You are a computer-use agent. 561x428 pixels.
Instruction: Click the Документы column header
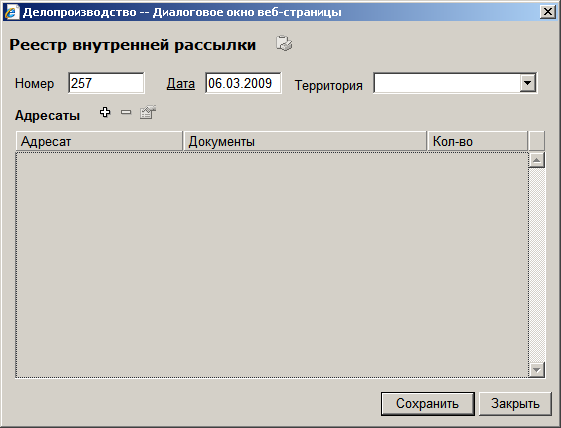(x=305, y=141)
